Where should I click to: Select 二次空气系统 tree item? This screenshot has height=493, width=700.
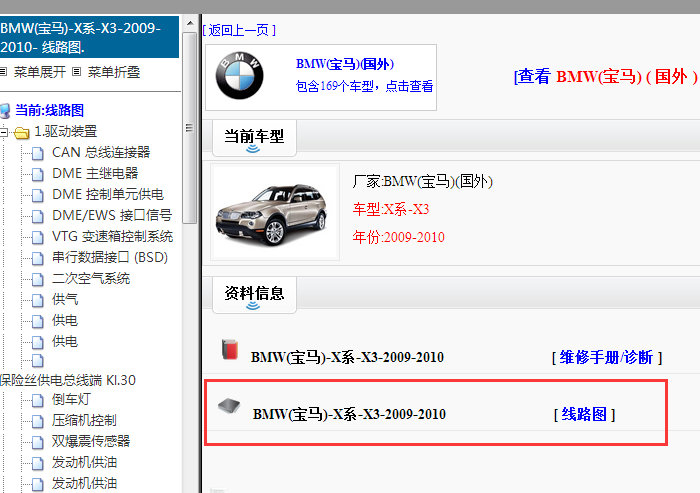(x=91, y=278)
